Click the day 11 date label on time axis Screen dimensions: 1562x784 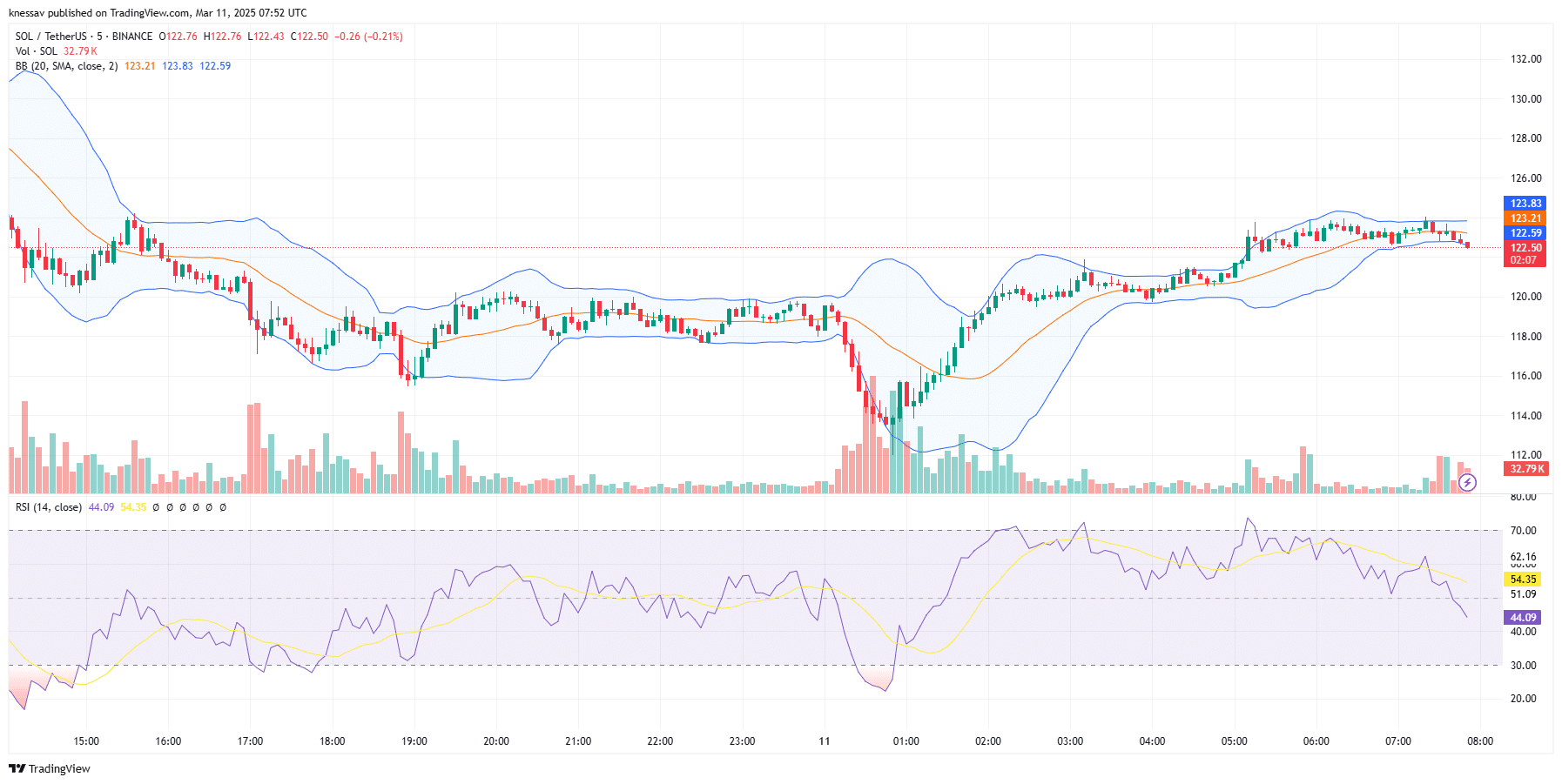coord(825,741)
